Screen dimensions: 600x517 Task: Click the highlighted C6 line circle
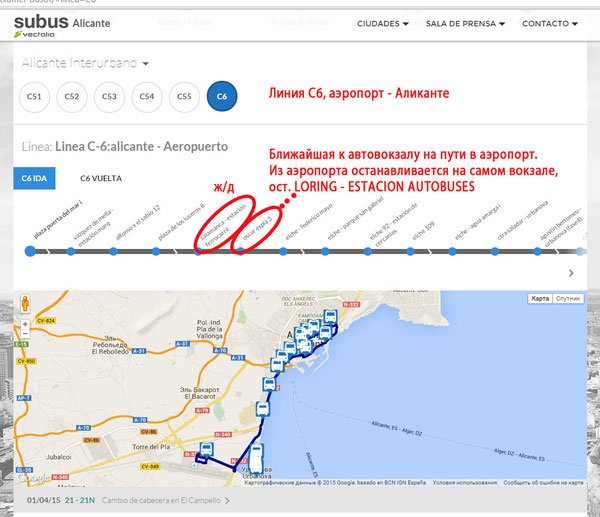tap(222, 96)
